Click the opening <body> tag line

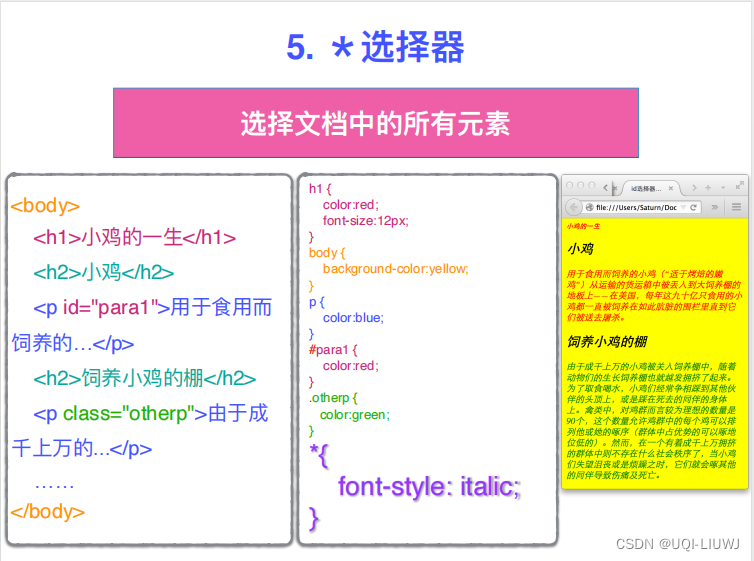[x=45, y=205]
